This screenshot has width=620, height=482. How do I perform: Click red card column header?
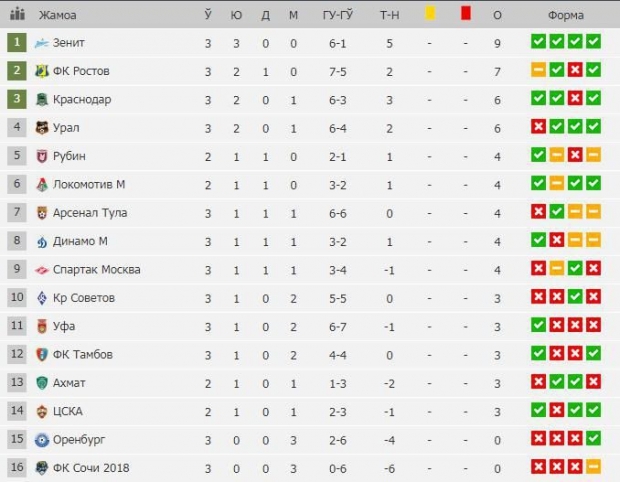pos(466,13)
